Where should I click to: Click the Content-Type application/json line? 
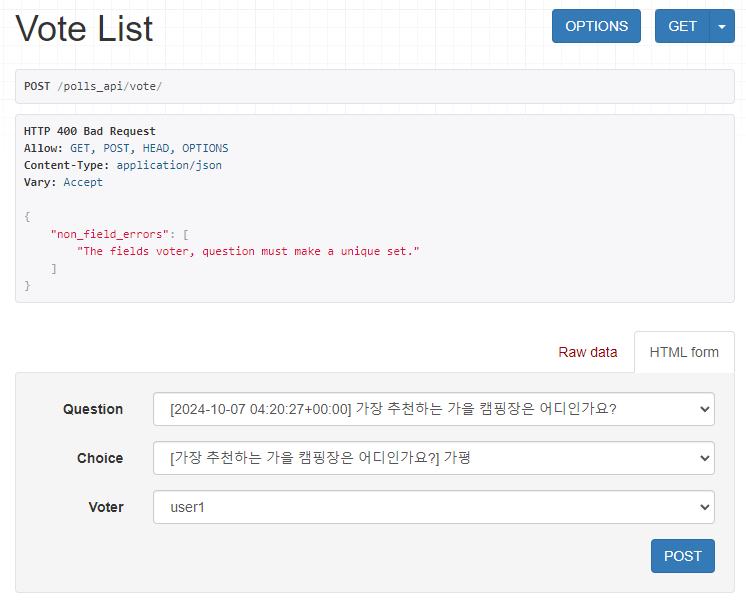[x=123, y=165]
